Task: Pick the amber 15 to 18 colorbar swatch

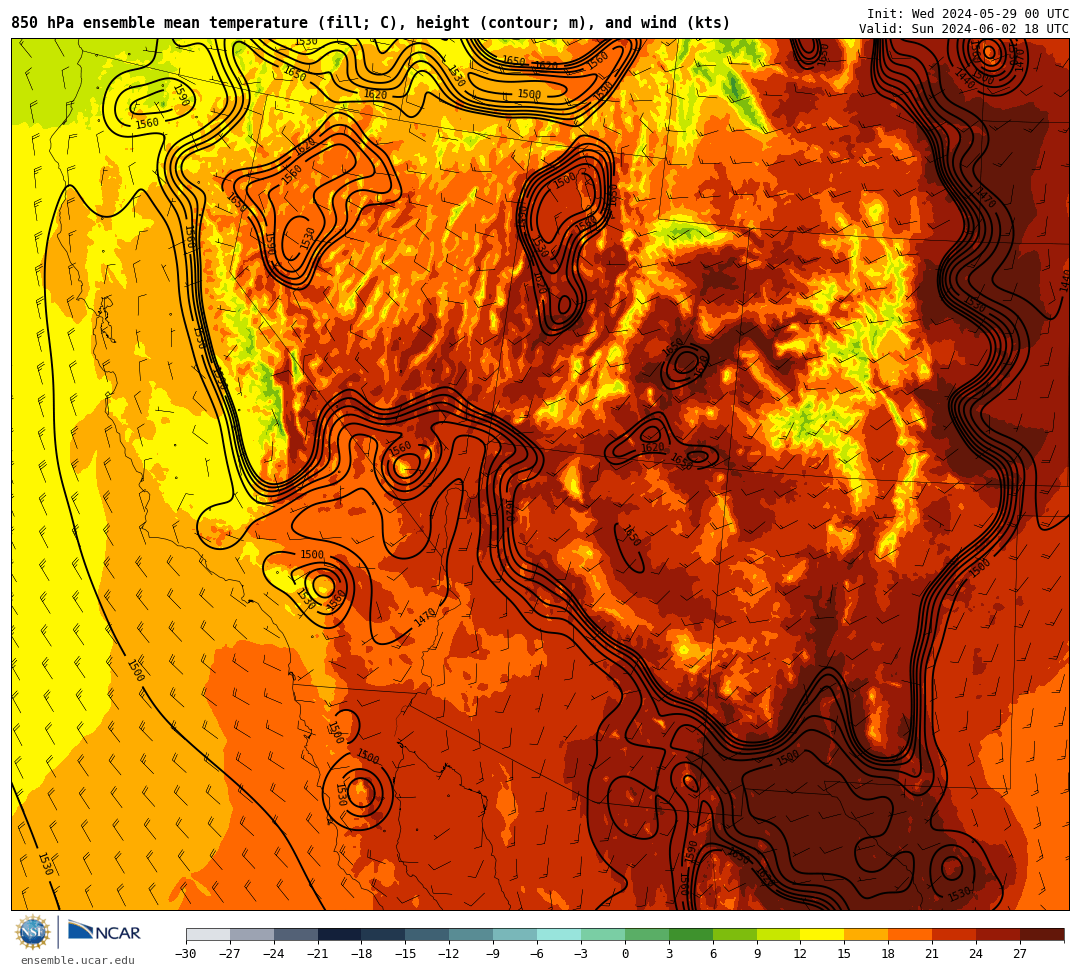Action: click(x=866, y=934)
